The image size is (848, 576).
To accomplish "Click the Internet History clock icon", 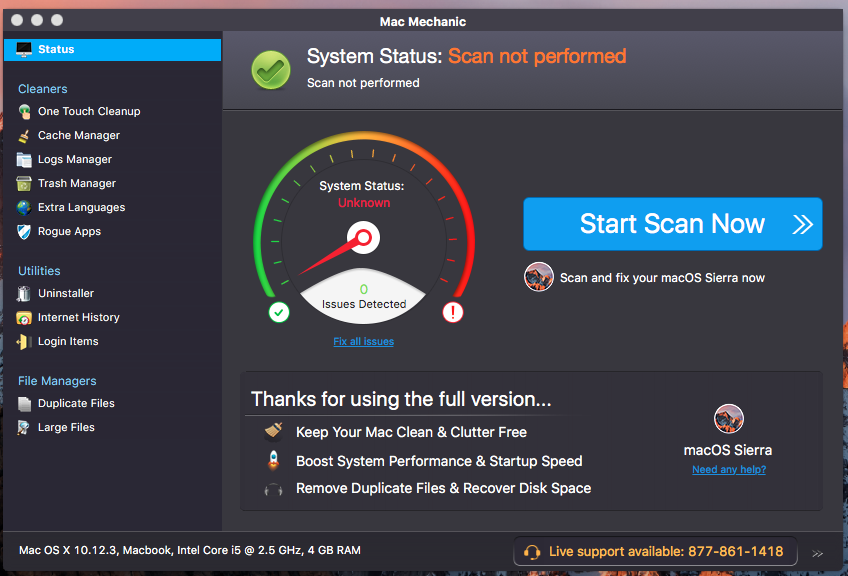I will coord(24,317).
